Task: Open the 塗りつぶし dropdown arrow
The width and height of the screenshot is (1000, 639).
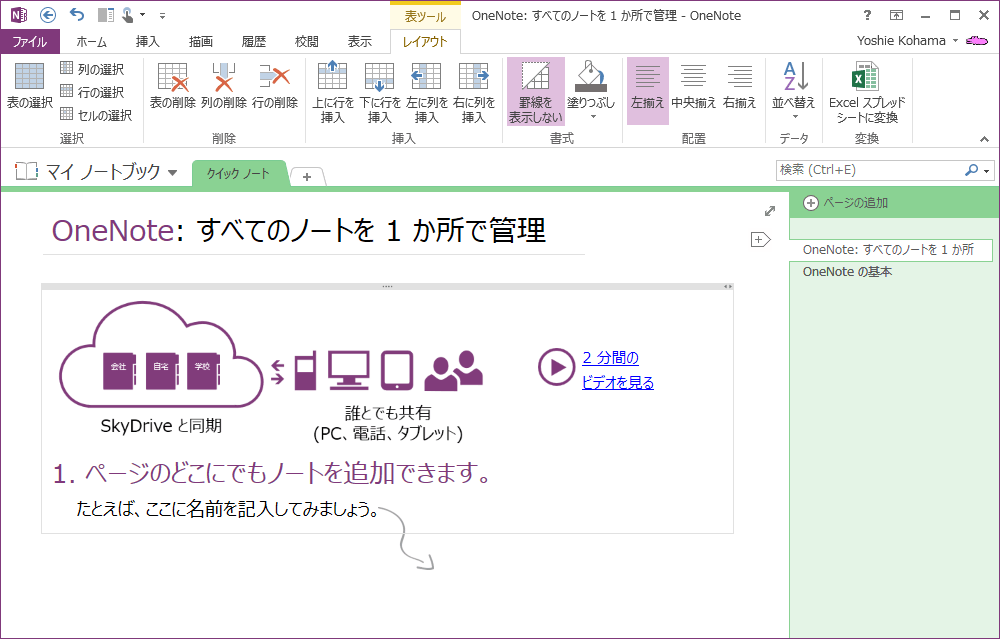Action: coord(593,117)
